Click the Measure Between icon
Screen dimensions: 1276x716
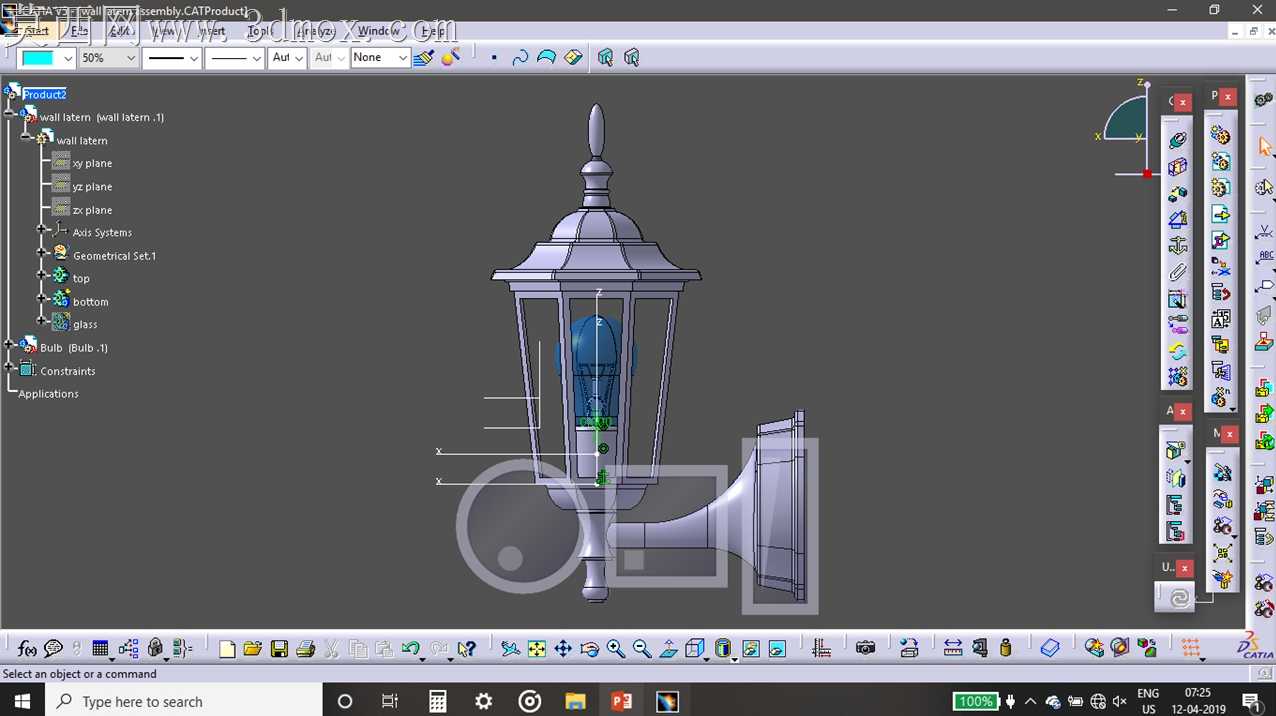[x=953, y=649]
